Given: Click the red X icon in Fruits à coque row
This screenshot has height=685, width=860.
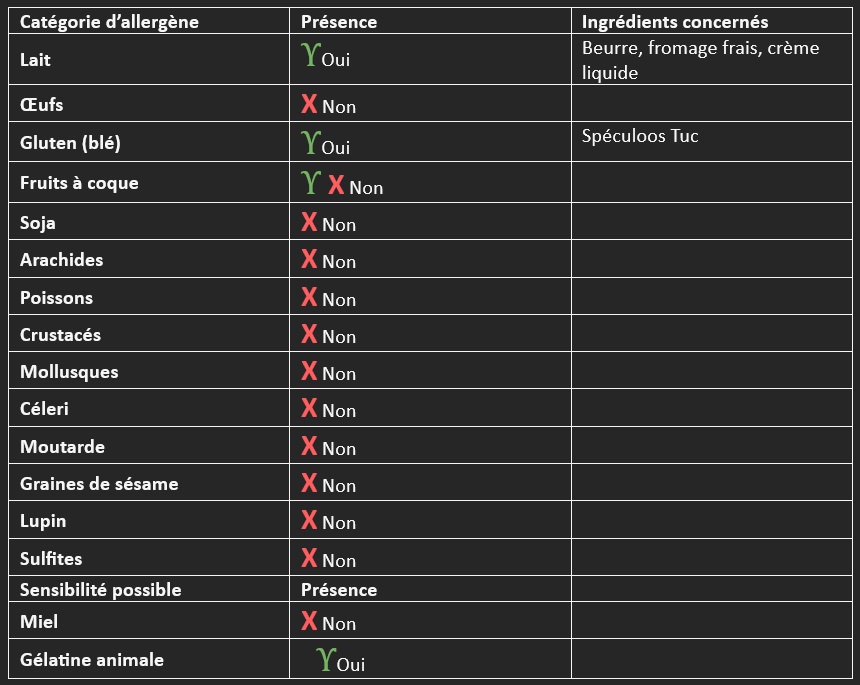Looking at the screenshot, I should [x=336, y=184].
